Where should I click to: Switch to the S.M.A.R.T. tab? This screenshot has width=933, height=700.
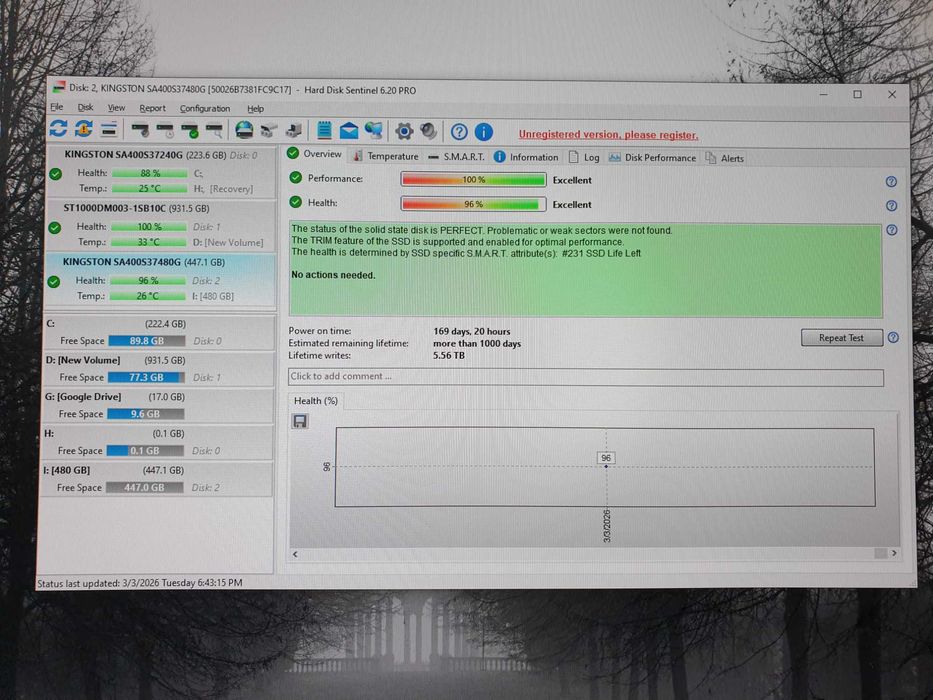[456, 157]
